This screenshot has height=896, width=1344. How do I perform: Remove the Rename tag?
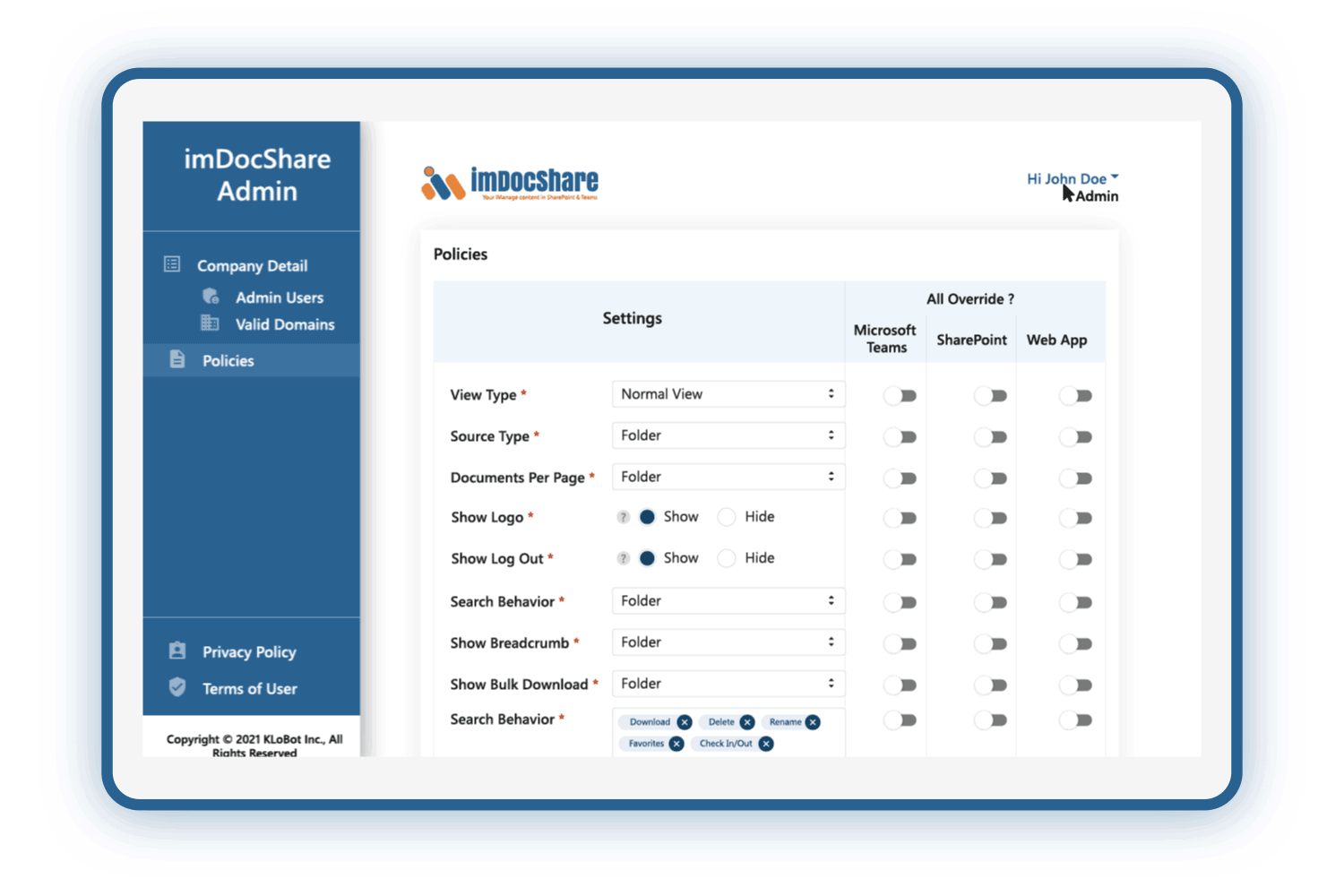tap(813, 722)
